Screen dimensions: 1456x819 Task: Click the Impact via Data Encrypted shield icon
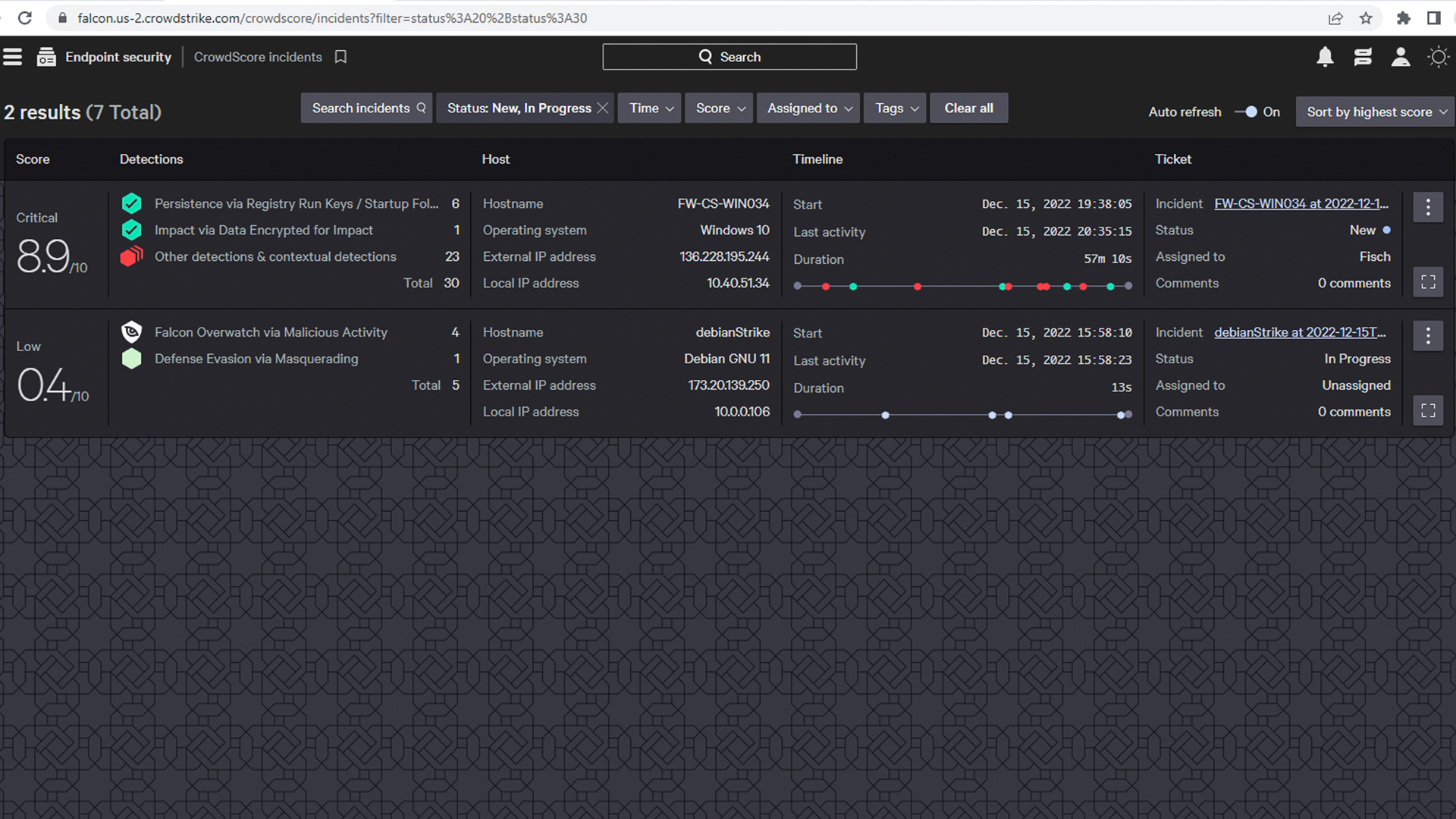[132, 230]
